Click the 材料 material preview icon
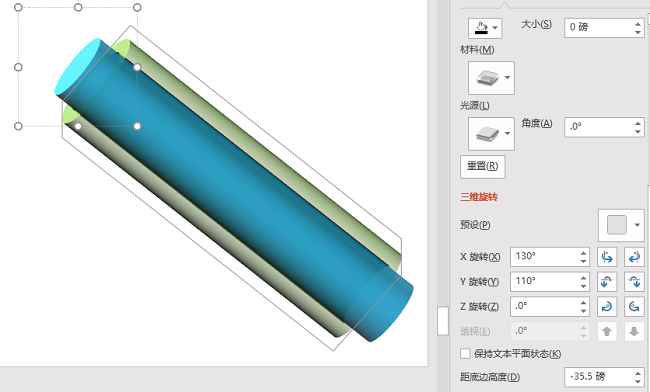This screenshot has height=392, width=650. point(487,77)
